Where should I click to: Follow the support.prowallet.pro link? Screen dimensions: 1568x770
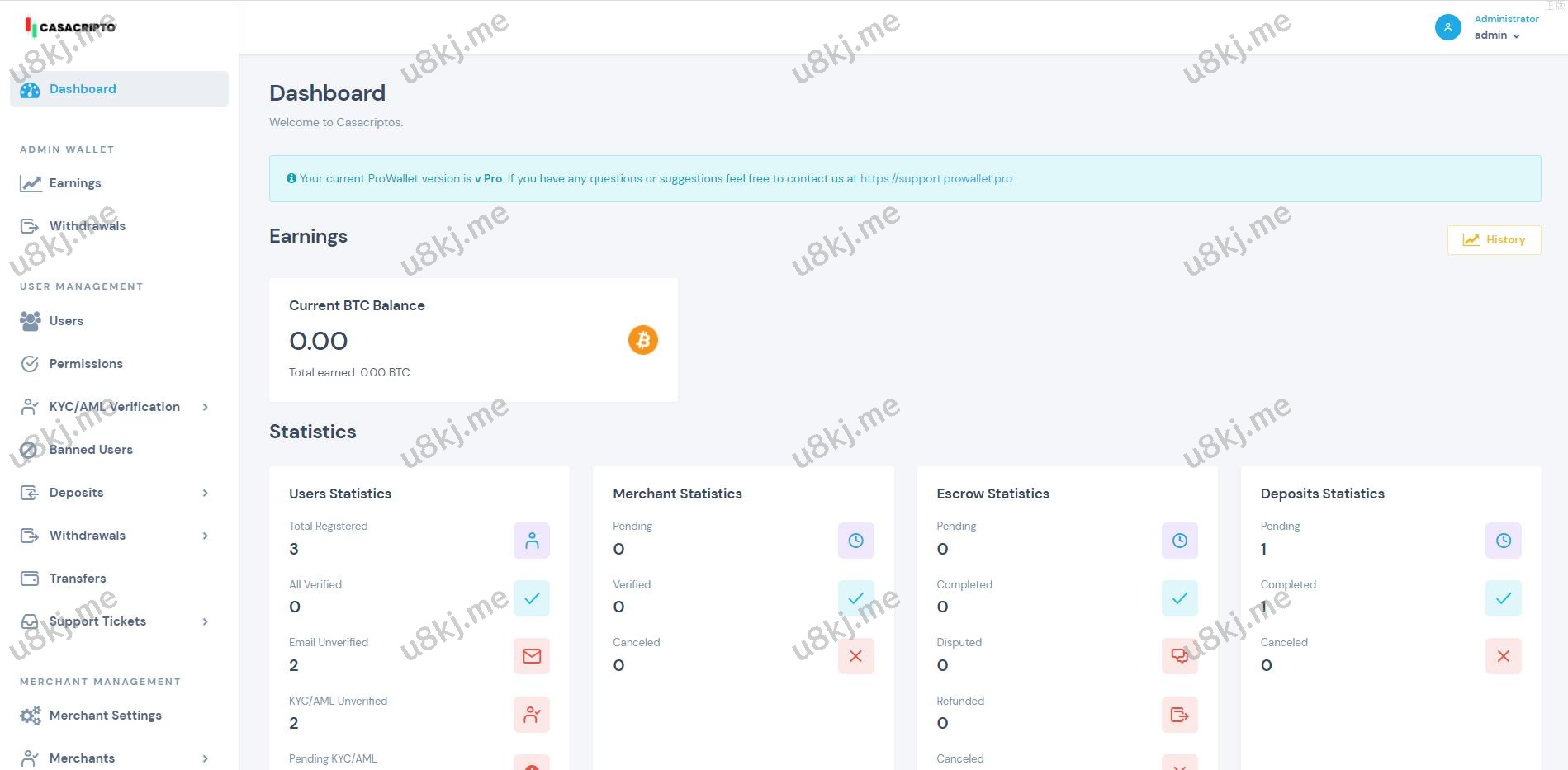tap(936, 178)
